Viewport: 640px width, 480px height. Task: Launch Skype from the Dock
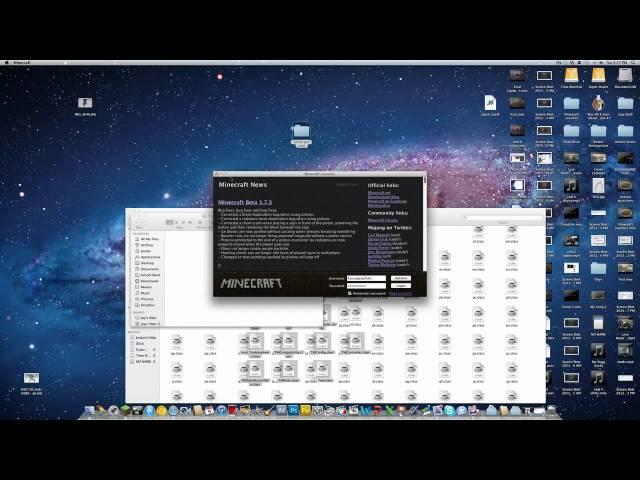click(x=449, y=410)
